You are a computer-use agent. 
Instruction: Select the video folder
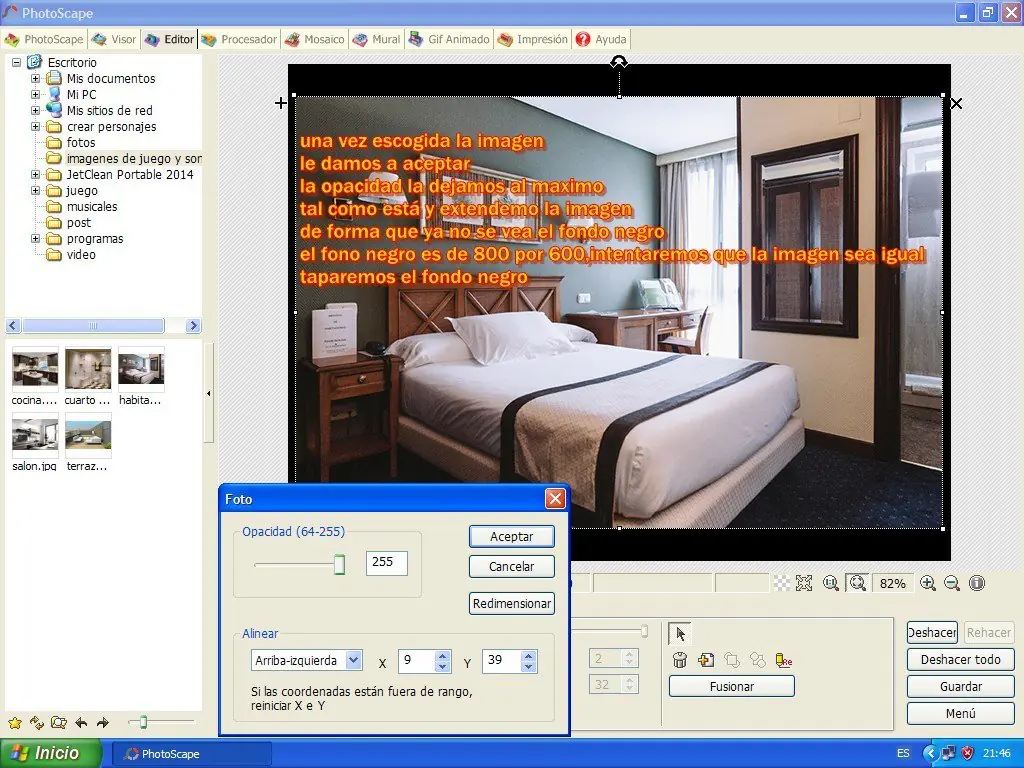pyautogui.click(x=81, y=255)
